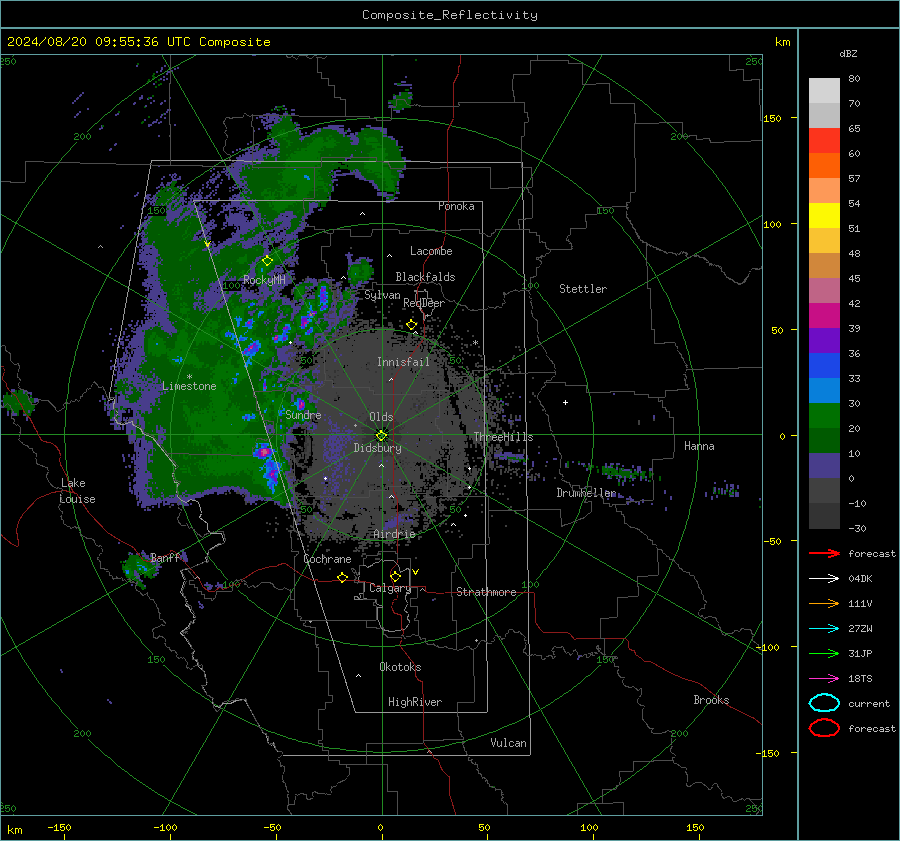Viewport: 900px width, 841px height.
Task: Click the RedDeer city label
Action: 424,303
